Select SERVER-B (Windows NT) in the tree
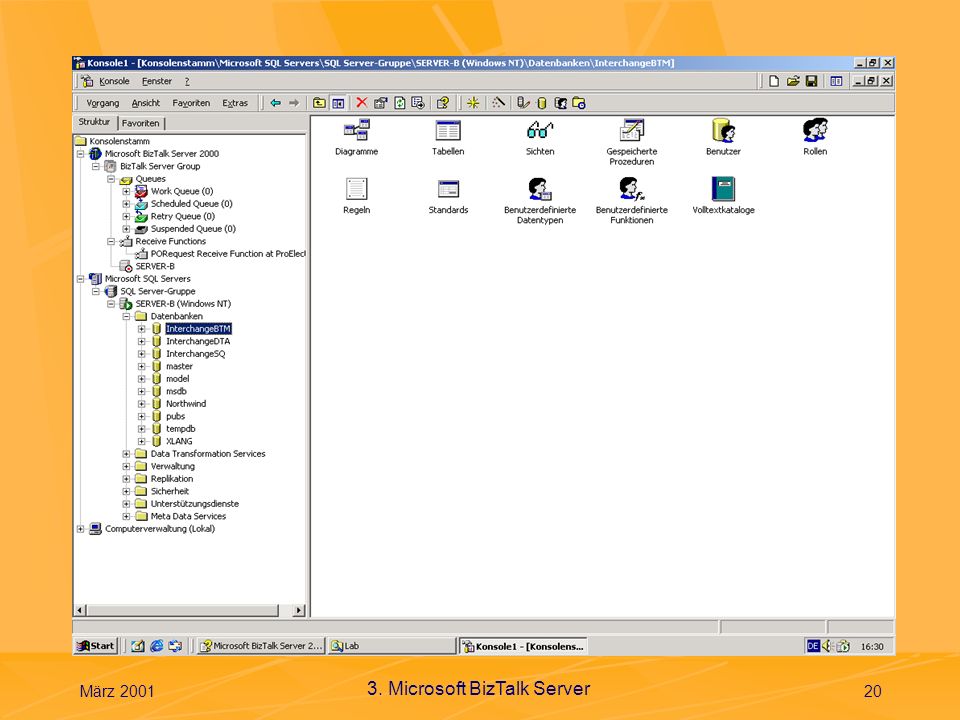Screen dimensions: 960x720 coord(183,304)
